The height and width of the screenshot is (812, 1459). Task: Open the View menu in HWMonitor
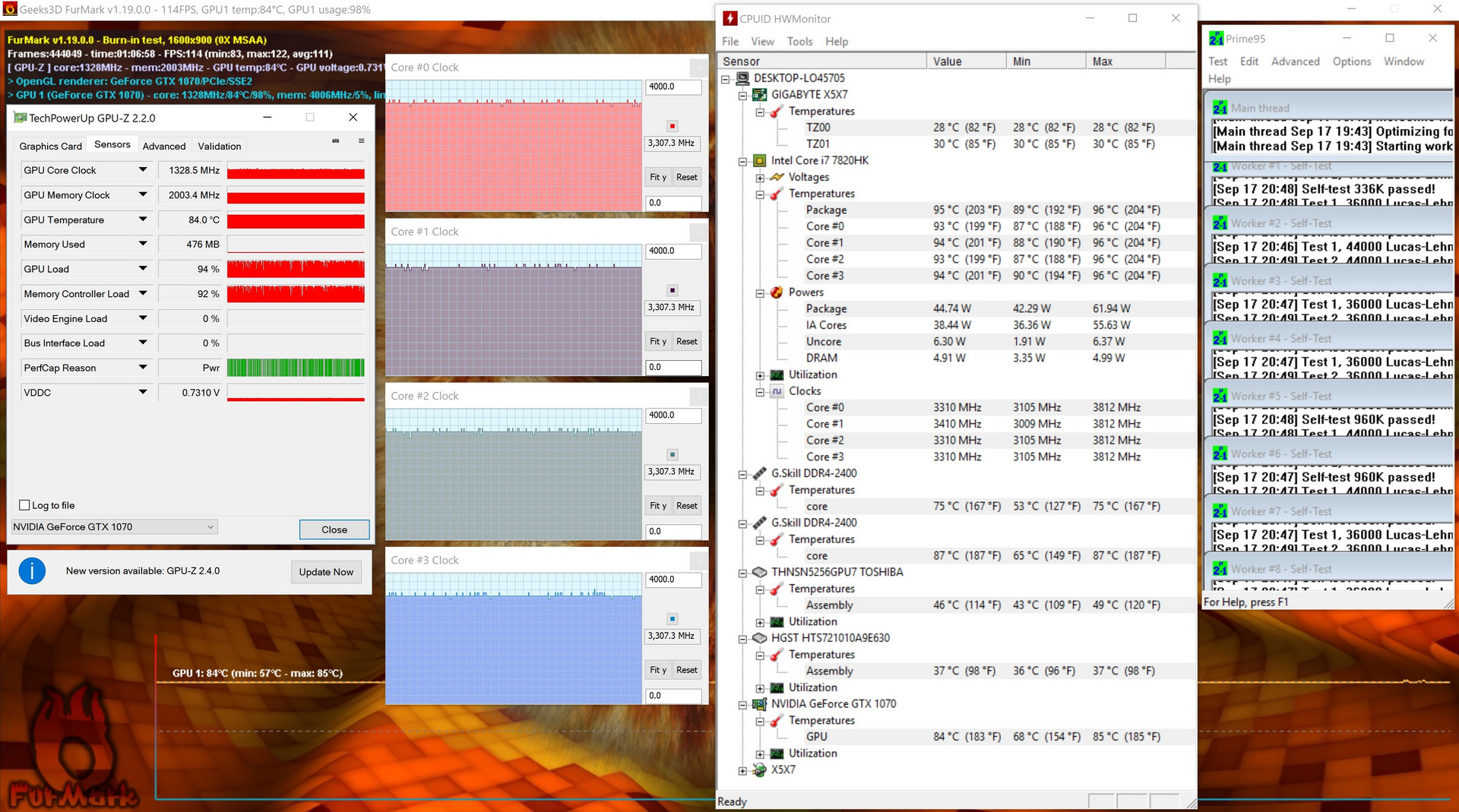point(762,42)
